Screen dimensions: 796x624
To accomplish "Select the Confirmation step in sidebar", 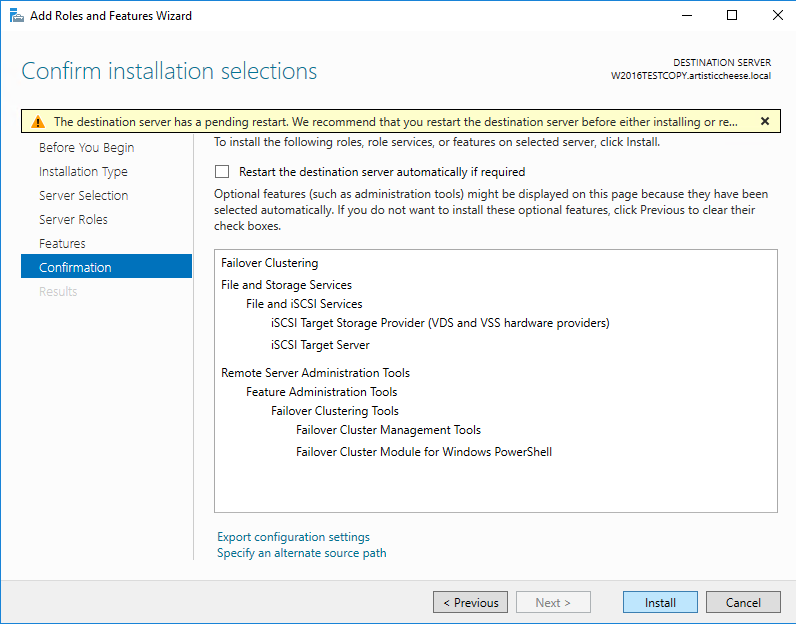I will [75, 268].
